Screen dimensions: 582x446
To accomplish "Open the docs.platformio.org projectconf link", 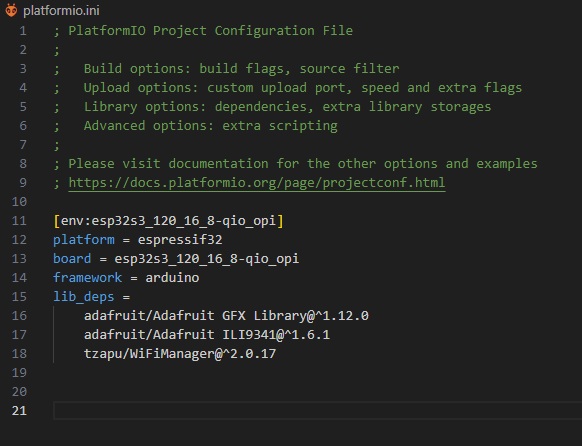I will pyautogui.click(x=257, y=183).
